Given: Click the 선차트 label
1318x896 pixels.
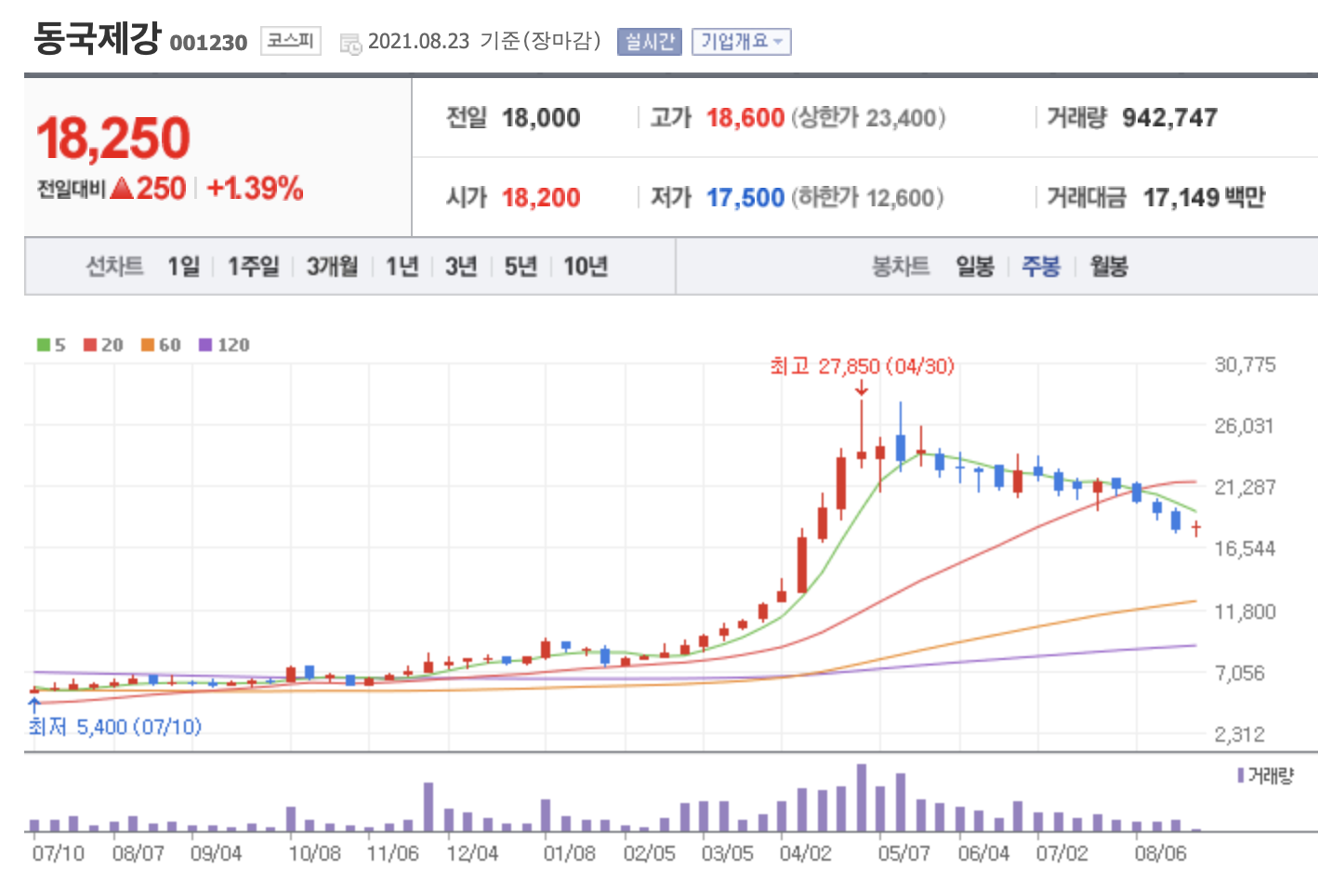Looking at the screenshot, I should pos(114,267).
